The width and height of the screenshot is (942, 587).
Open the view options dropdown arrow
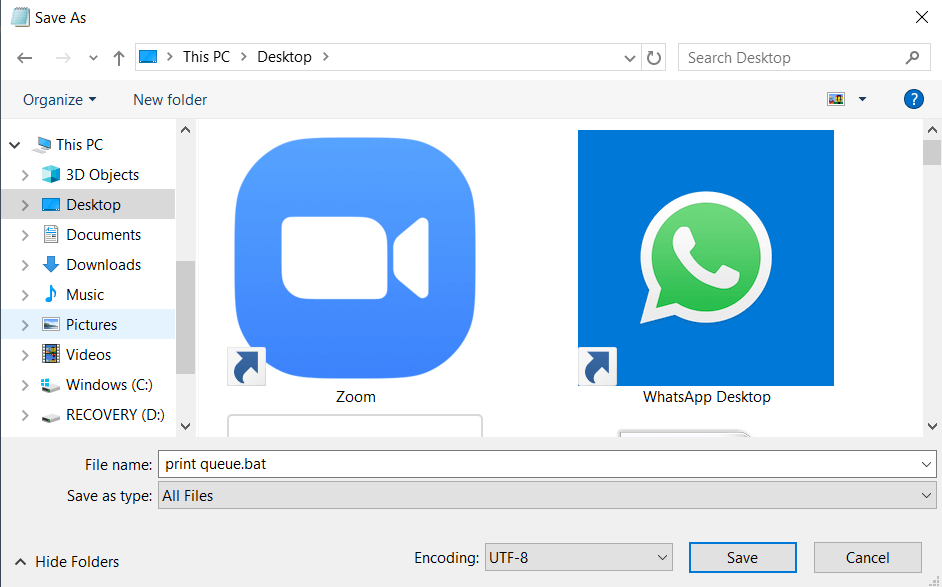pos(862,99)
